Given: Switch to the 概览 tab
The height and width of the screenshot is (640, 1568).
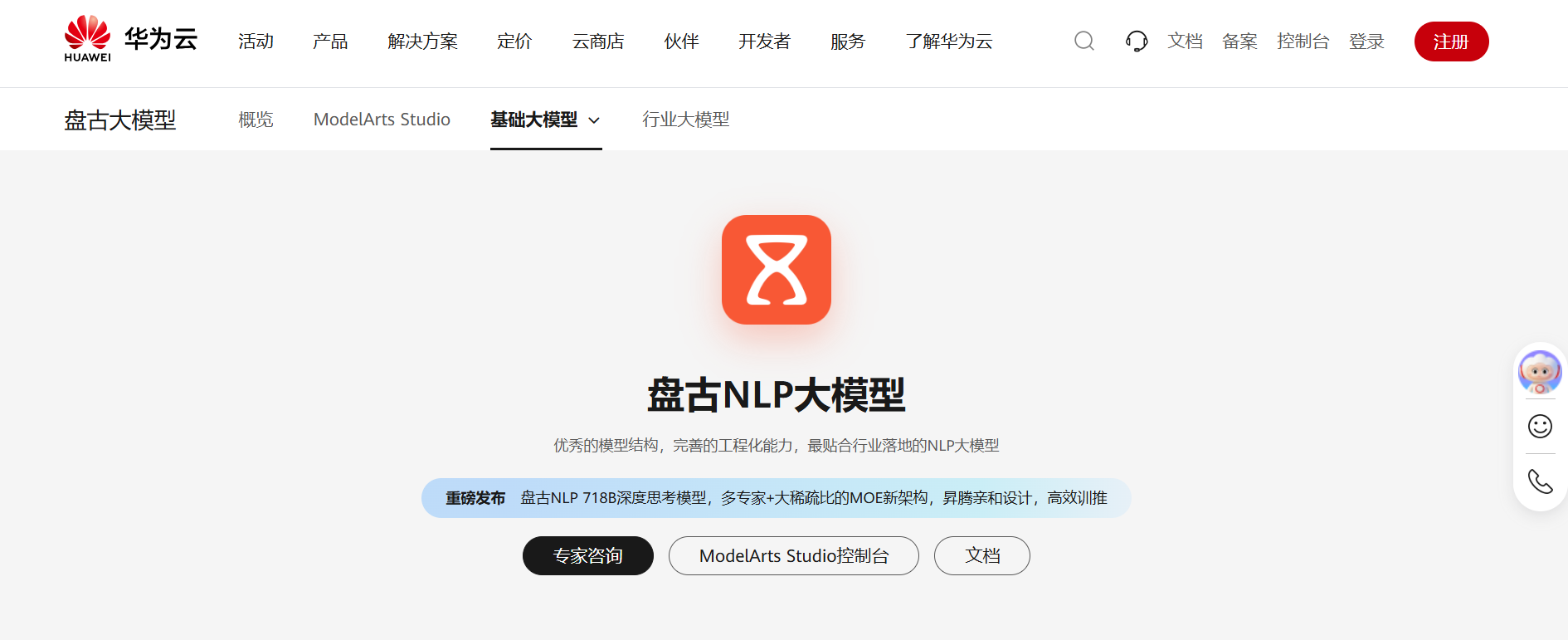Looking at the screenshot, I should click(x=256, y=120).
